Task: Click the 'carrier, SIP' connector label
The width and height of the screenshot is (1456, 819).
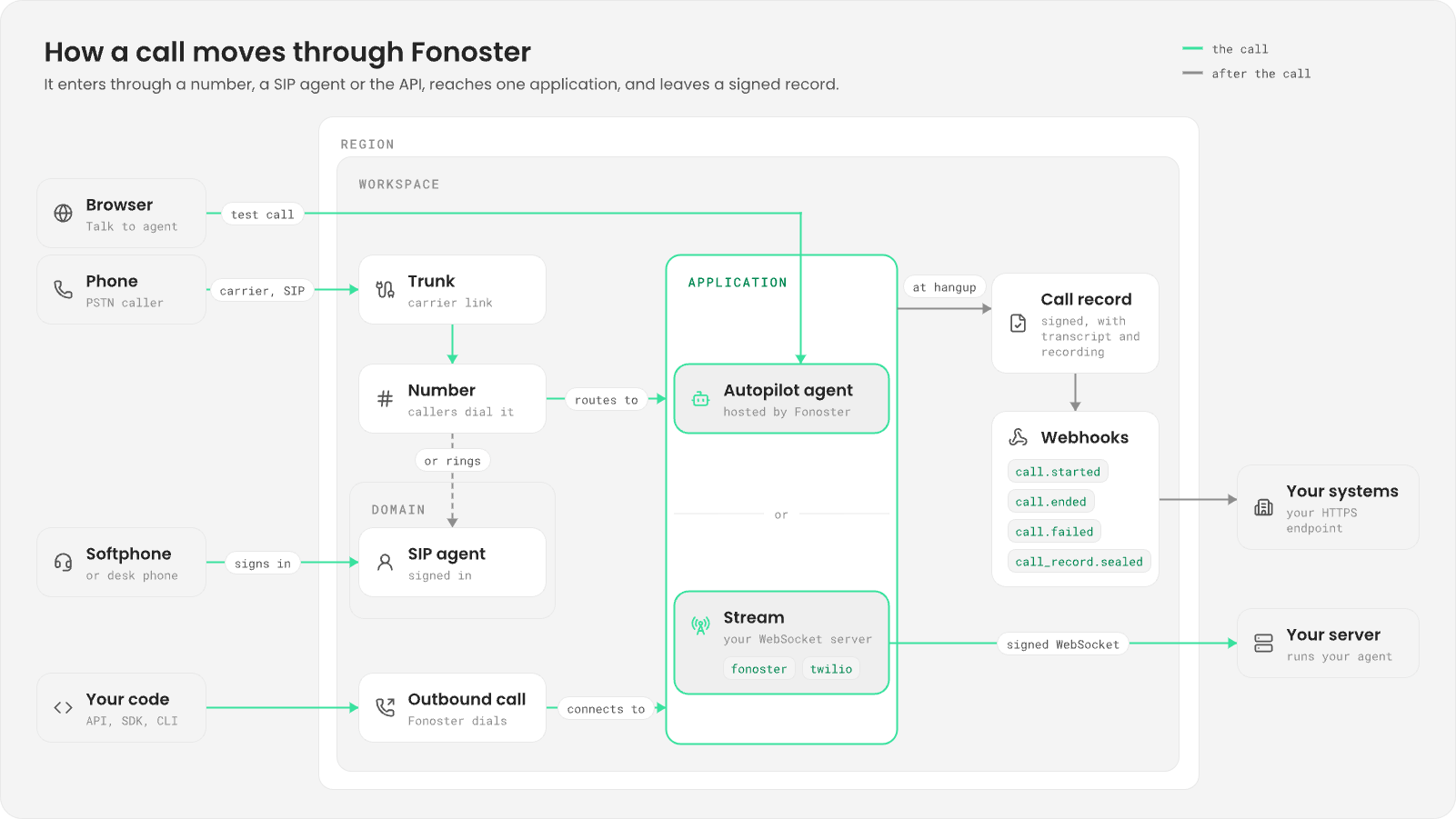Action: [x=262, y=291]
